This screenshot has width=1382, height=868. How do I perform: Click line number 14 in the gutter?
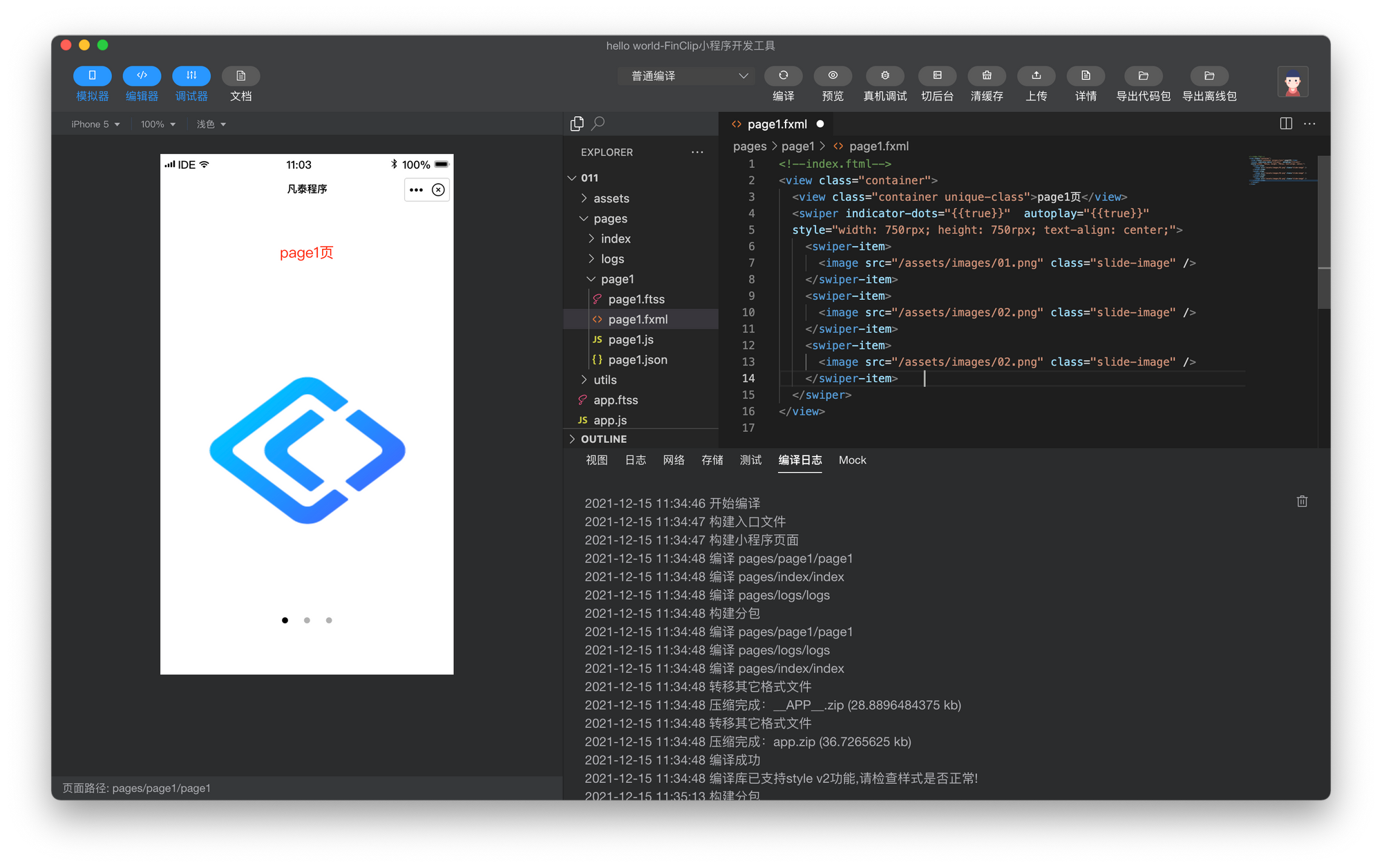coord(748,378)
